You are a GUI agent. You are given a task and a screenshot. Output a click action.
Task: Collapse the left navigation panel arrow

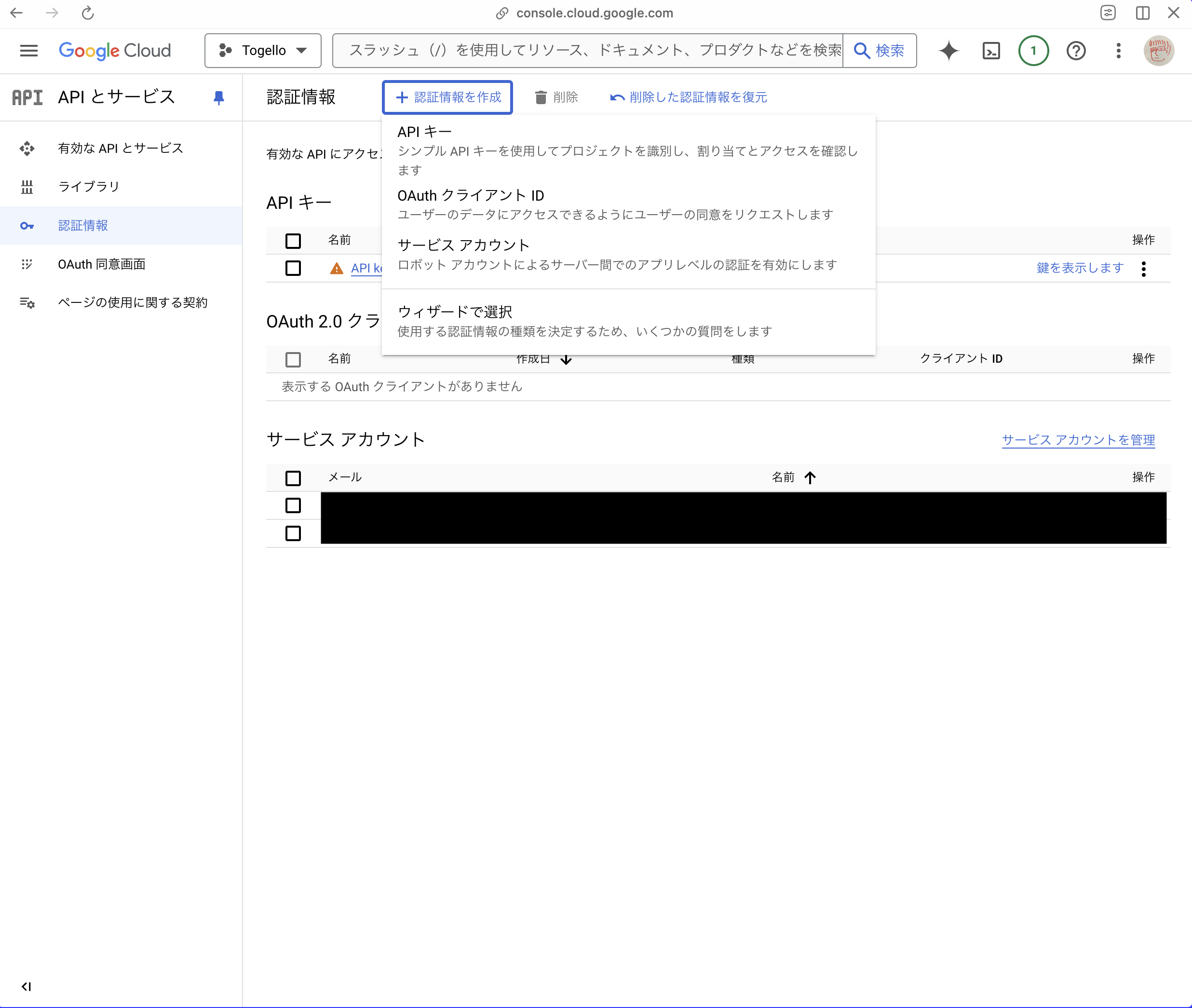click(x=26, y=986)
